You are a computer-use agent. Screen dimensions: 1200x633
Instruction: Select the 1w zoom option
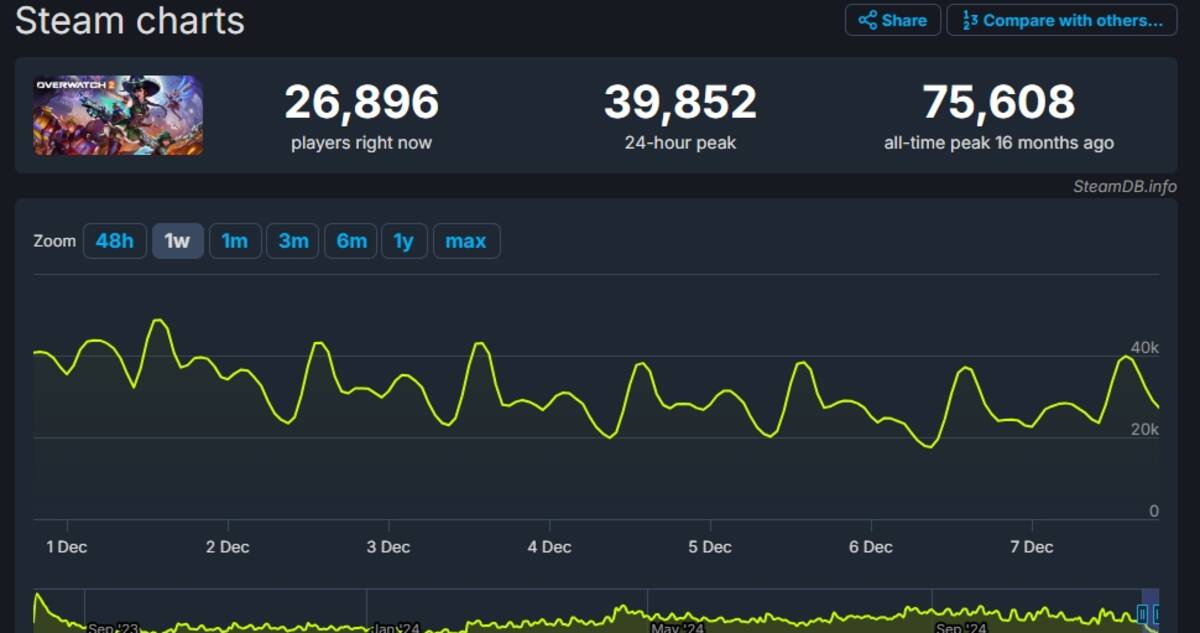[177, 241]
